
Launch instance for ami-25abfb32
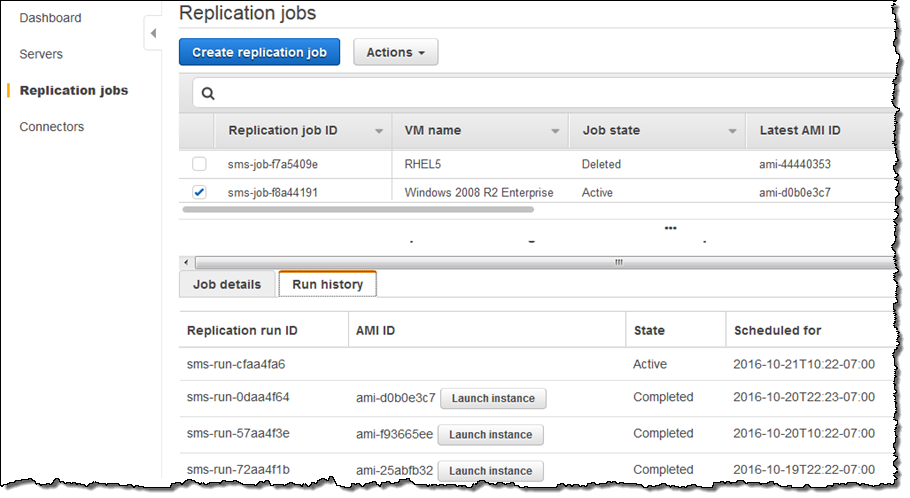pos(490,470)
